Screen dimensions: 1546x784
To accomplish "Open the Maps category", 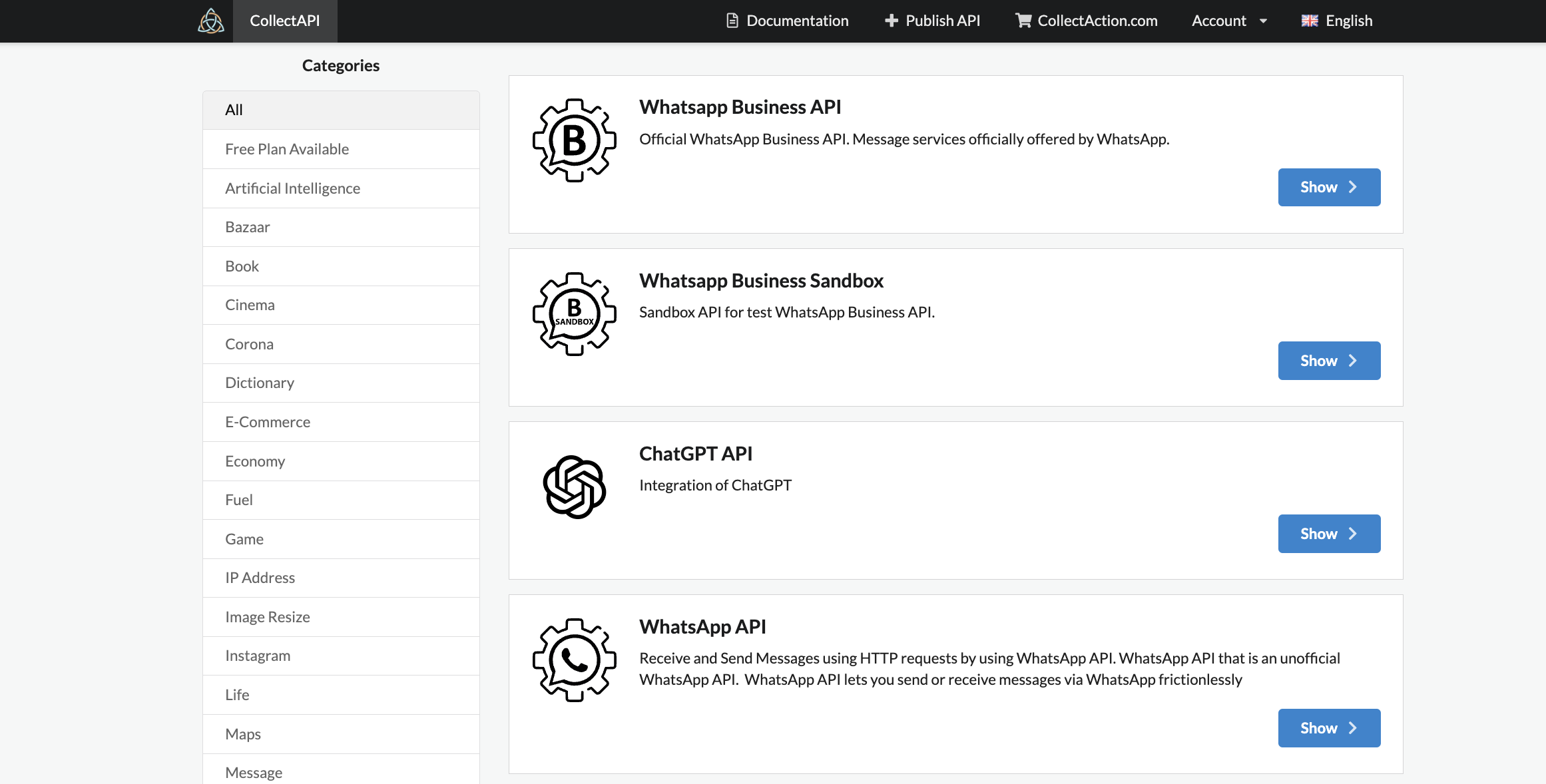I will coord(341,734).
